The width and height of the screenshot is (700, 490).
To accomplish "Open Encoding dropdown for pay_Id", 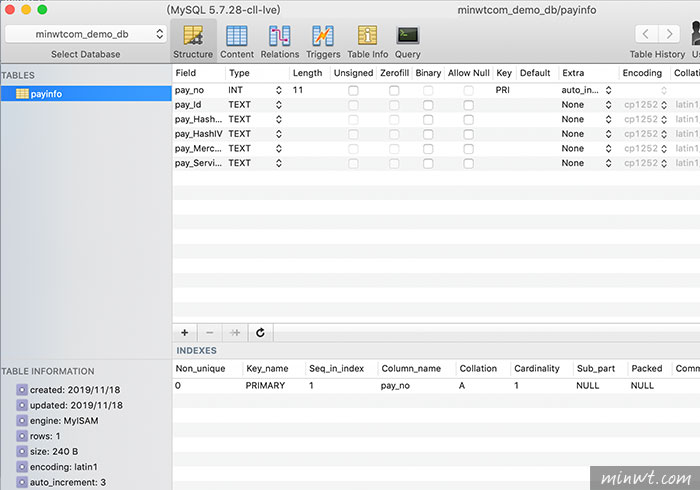I will pos(664,105).
